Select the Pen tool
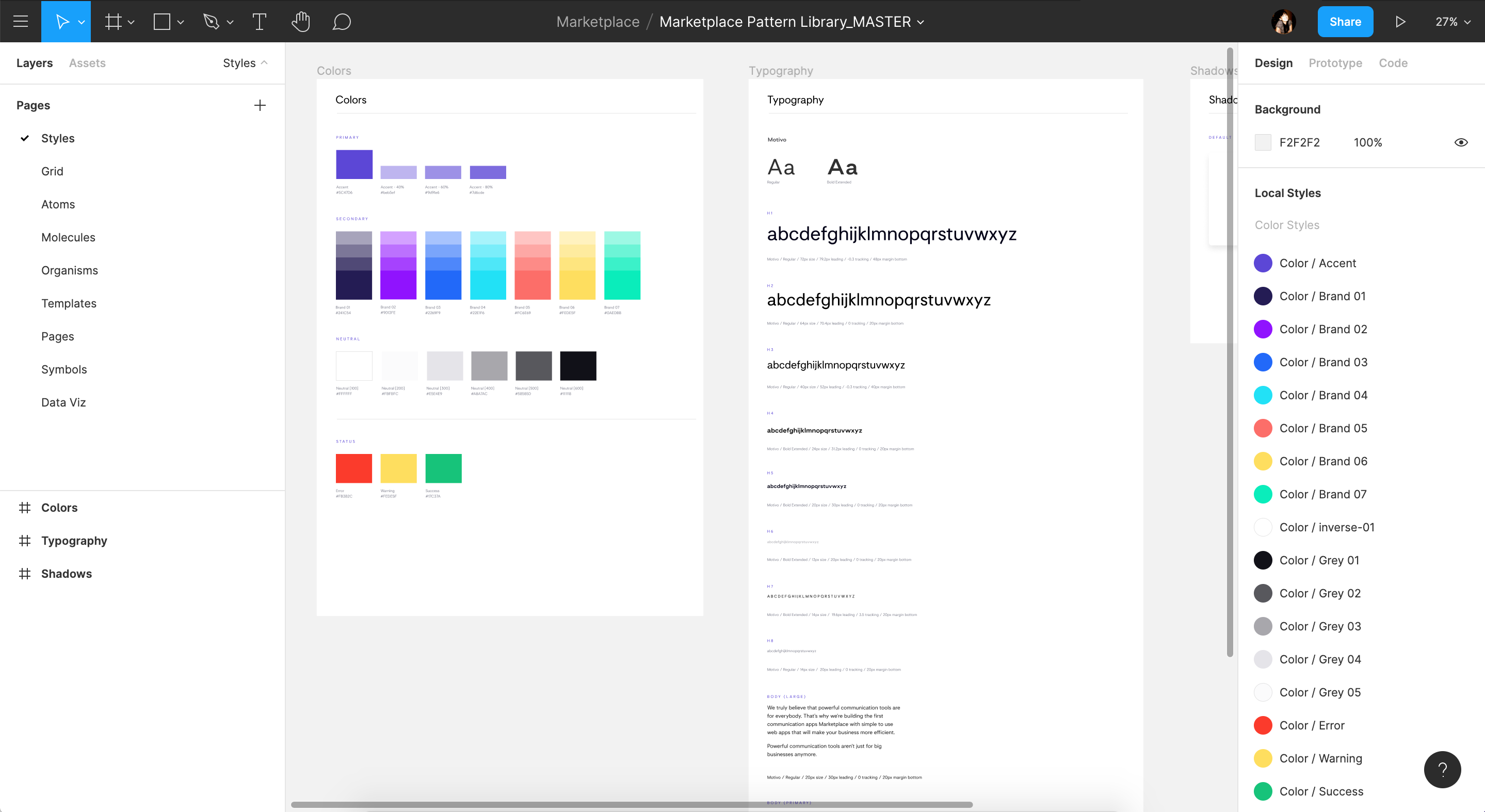The image size is (1485, 812). (212, 21)
